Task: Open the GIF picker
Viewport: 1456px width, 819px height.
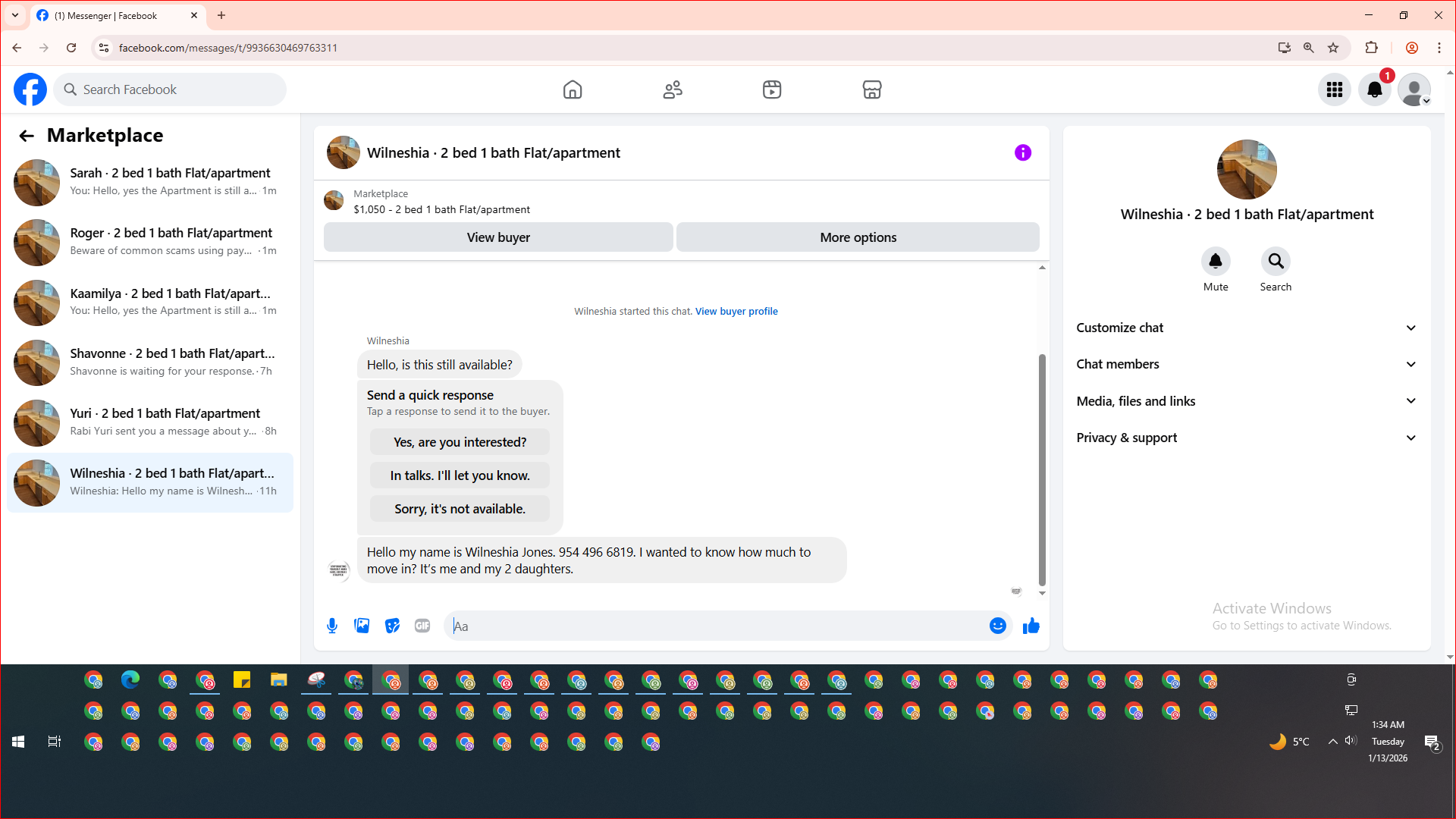Action: coord(422,626)
